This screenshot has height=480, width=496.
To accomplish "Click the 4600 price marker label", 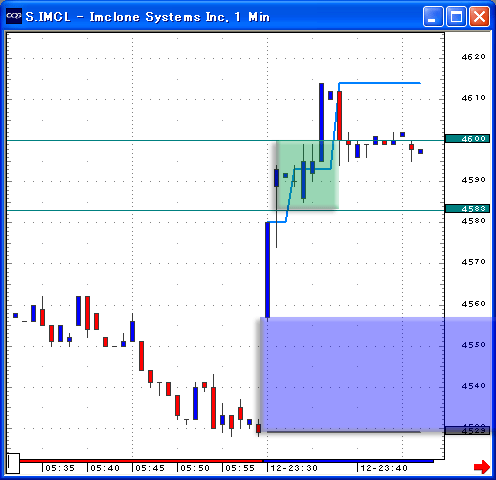I will click(467, 139).
